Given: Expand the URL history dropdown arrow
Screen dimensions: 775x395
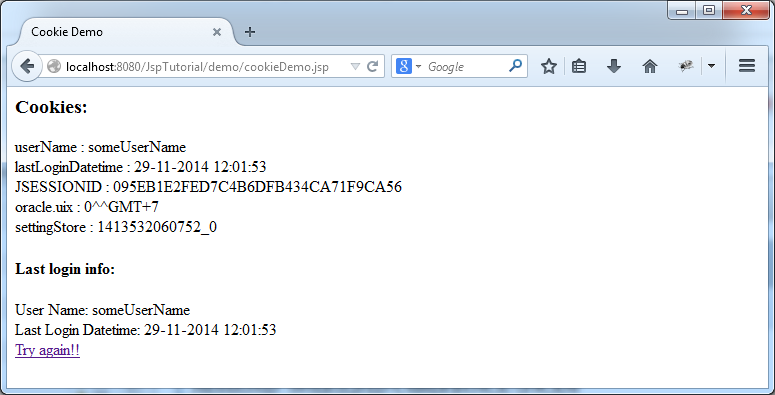Looking at the screenshot, I should tap(355, 67).
